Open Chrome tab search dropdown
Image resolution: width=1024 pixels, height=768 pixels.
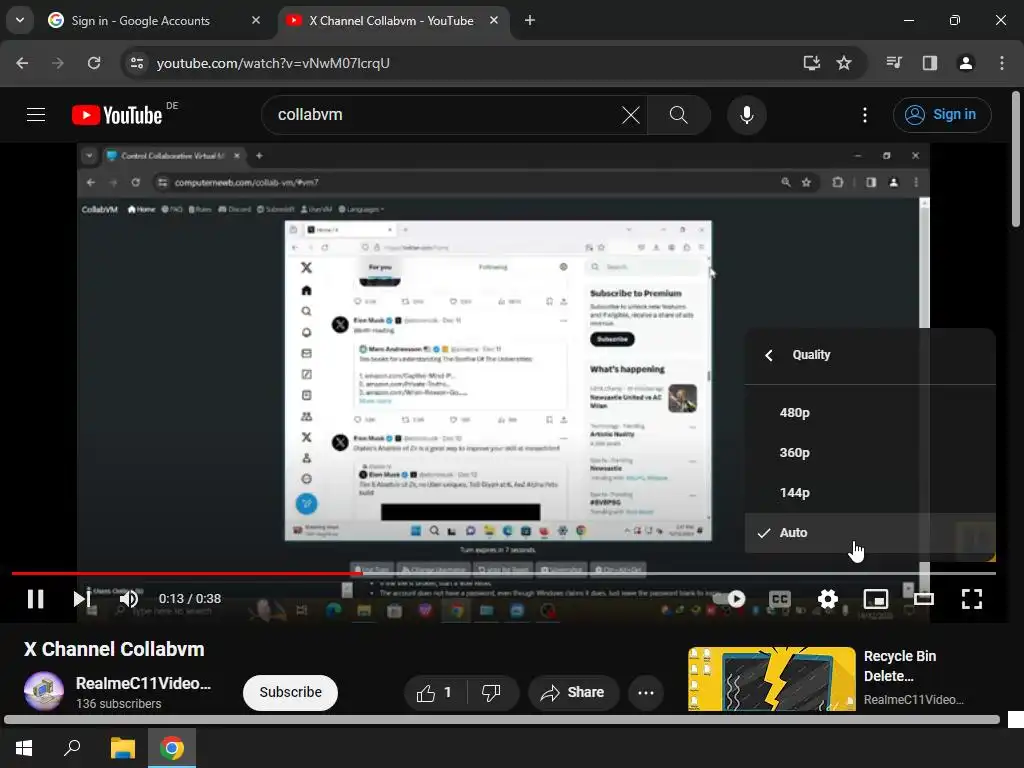[x=20, y=20]
